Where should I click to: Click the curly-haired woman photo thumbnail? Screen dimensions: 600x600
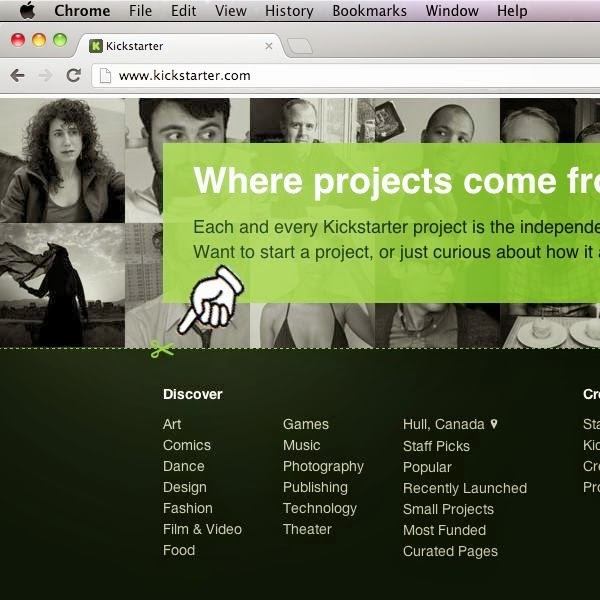62,160
